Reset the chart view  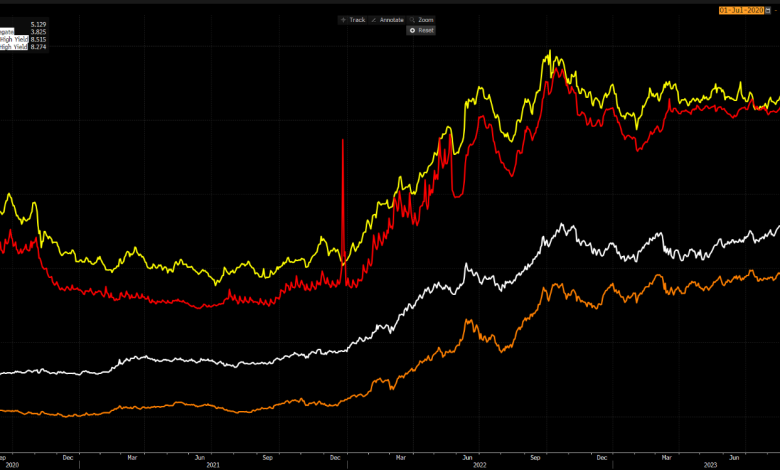point(421,31)
